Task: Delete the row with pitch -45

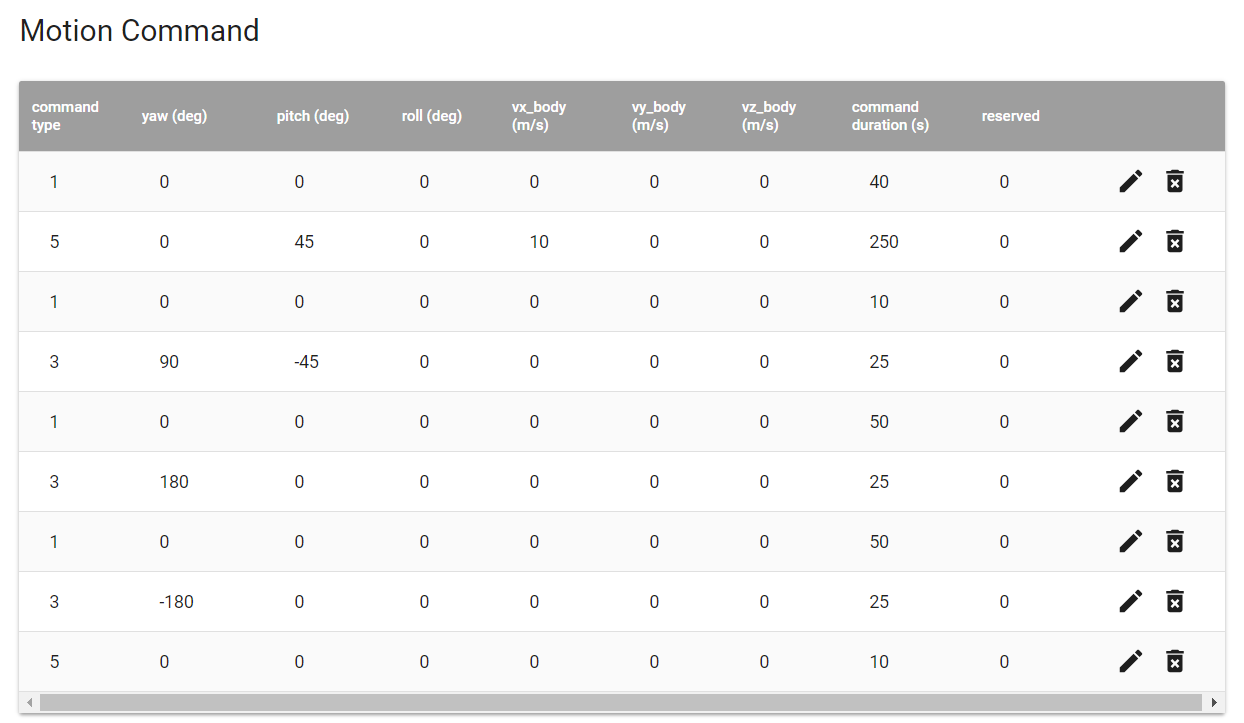Action: tap(1175, 361)
